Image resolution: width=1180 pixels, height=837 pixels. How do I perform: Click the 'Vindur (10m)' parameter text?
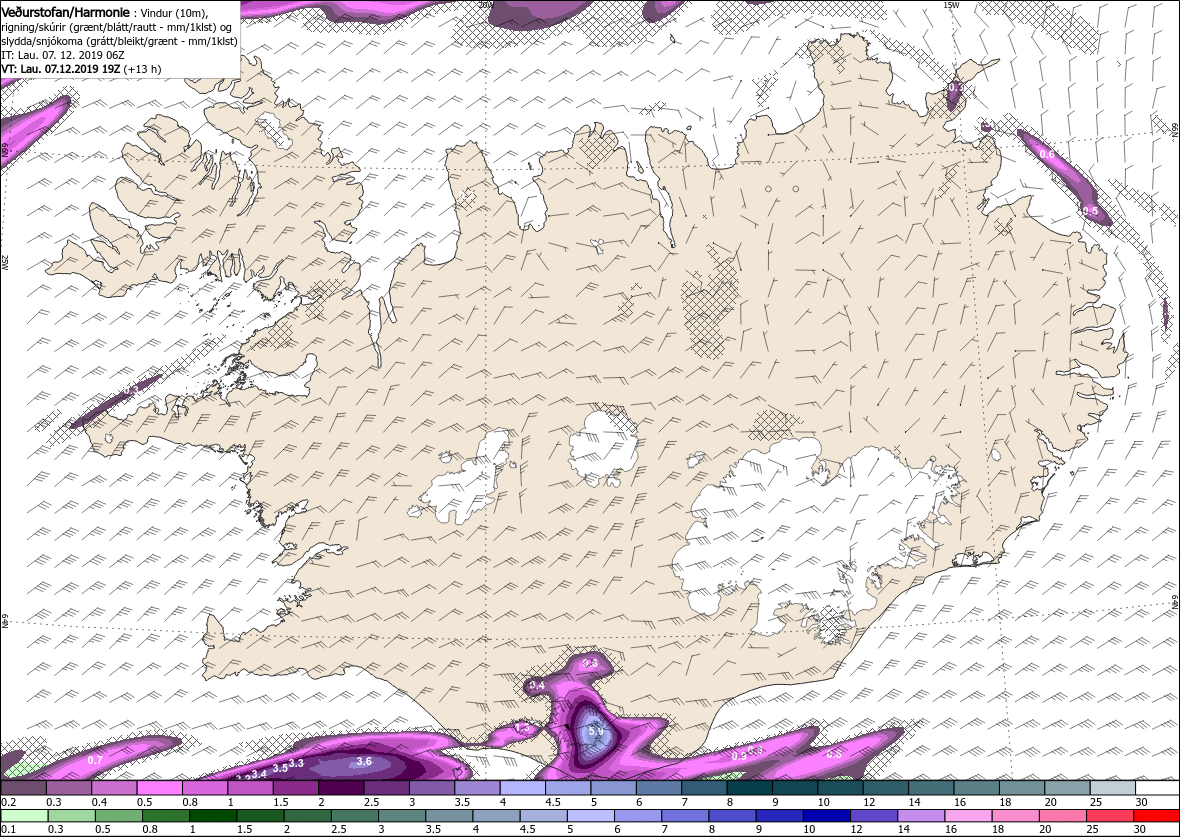pos(175,14)
